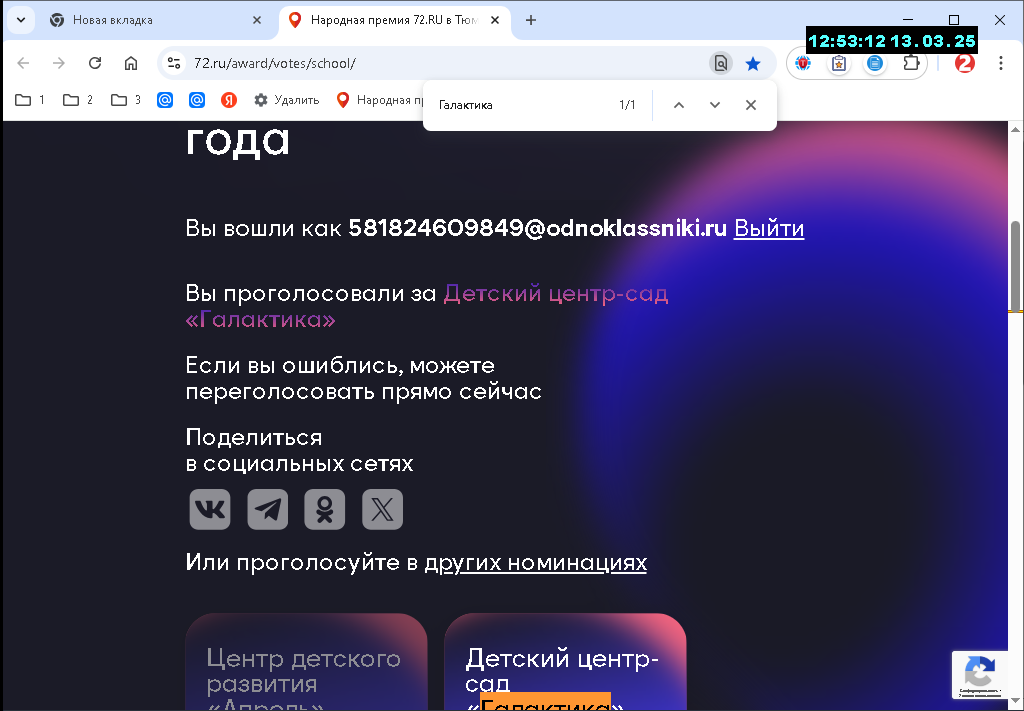Open the tab search dropdown arrow
Viewport: 1024px width, 711px height.
click(x=21, y=20)
